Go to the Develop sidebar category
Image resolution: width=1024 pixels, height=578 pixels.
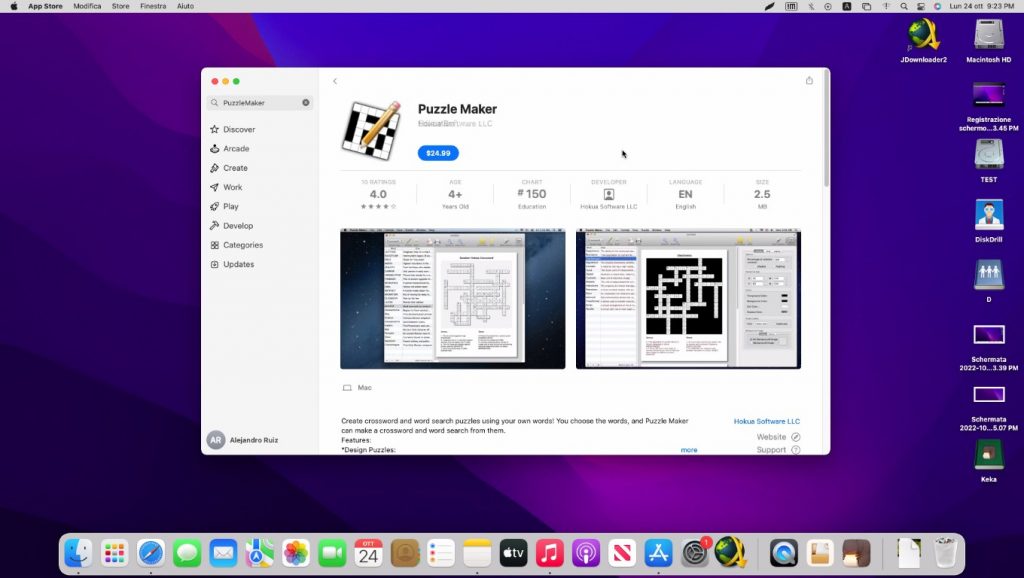(x=238, y=226)
